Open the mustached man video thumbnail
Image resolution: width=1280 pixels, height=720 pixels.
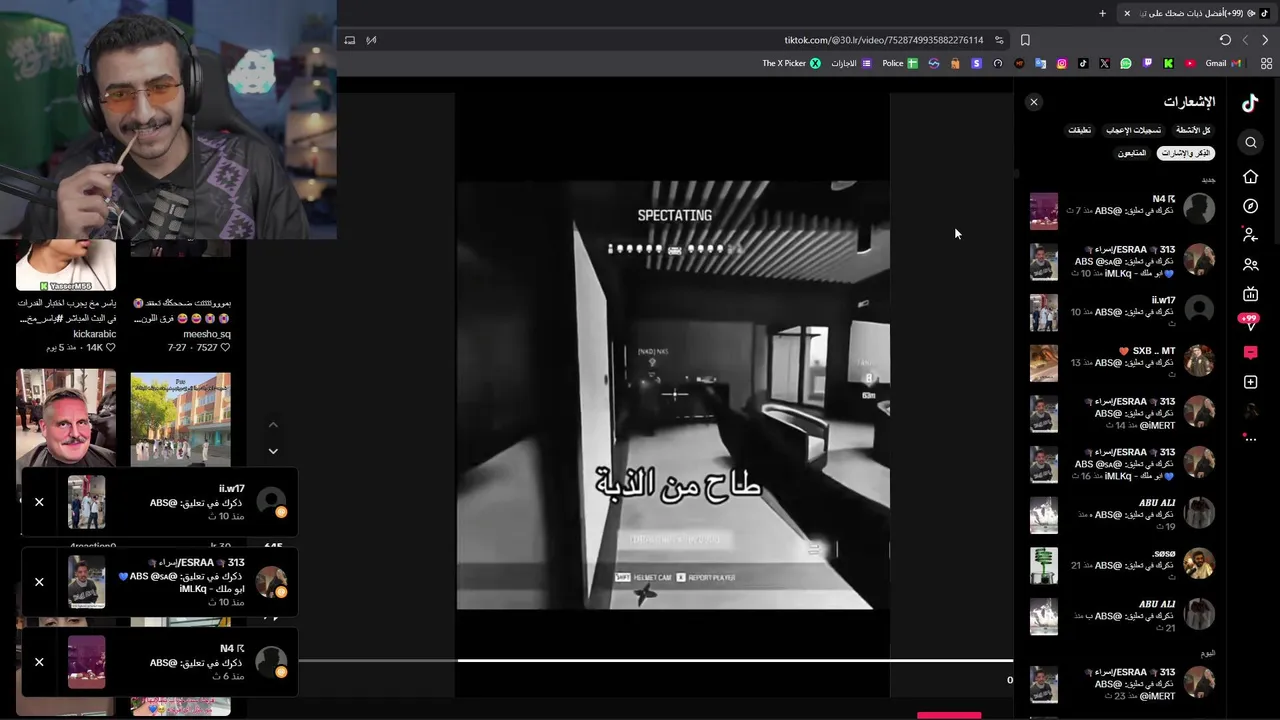[x=66, y=418]
